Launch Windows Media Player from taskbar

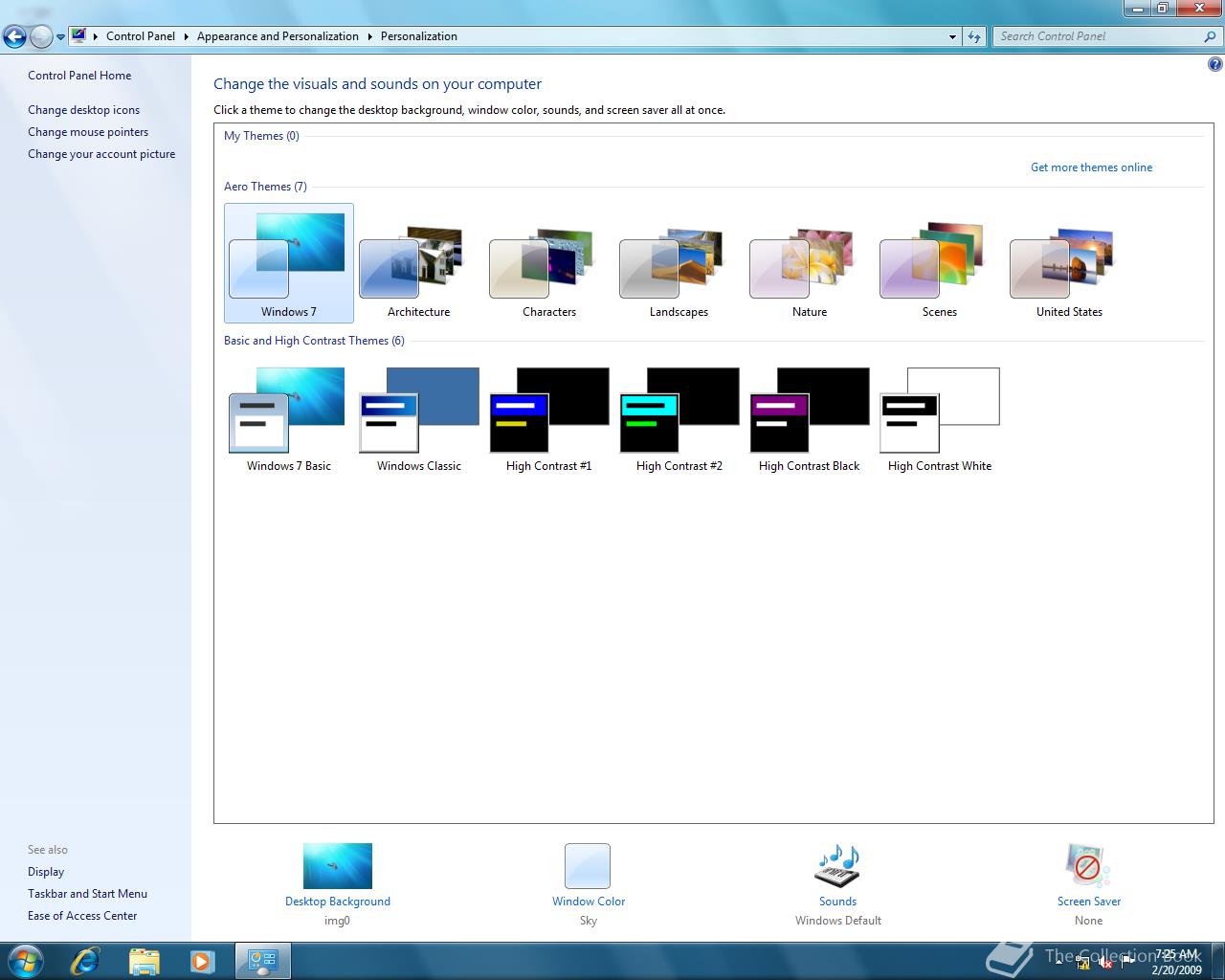pos(202,961)
